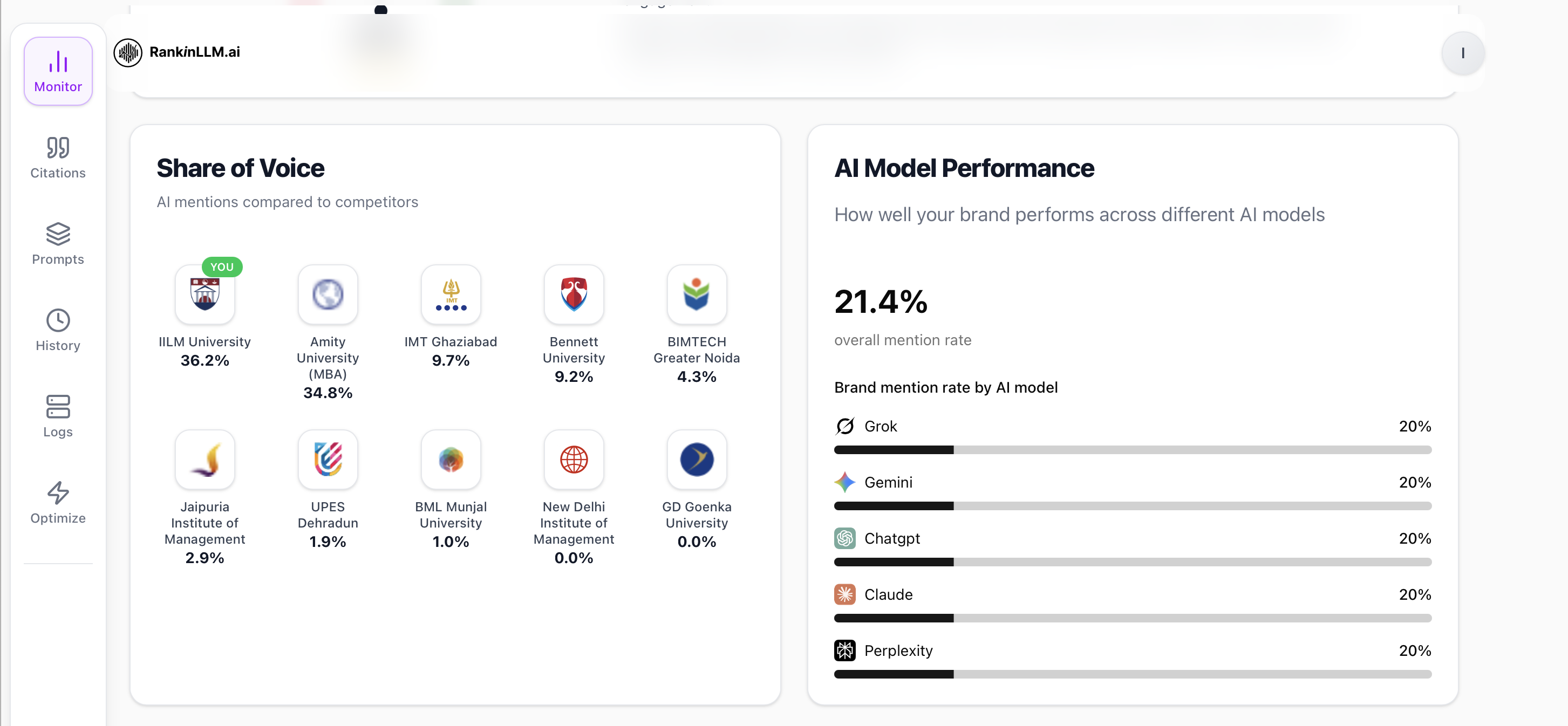Select the IILM University logo thumbnail
The height and width of the screenshot is (726, 1568).
[x=204, y=294]
